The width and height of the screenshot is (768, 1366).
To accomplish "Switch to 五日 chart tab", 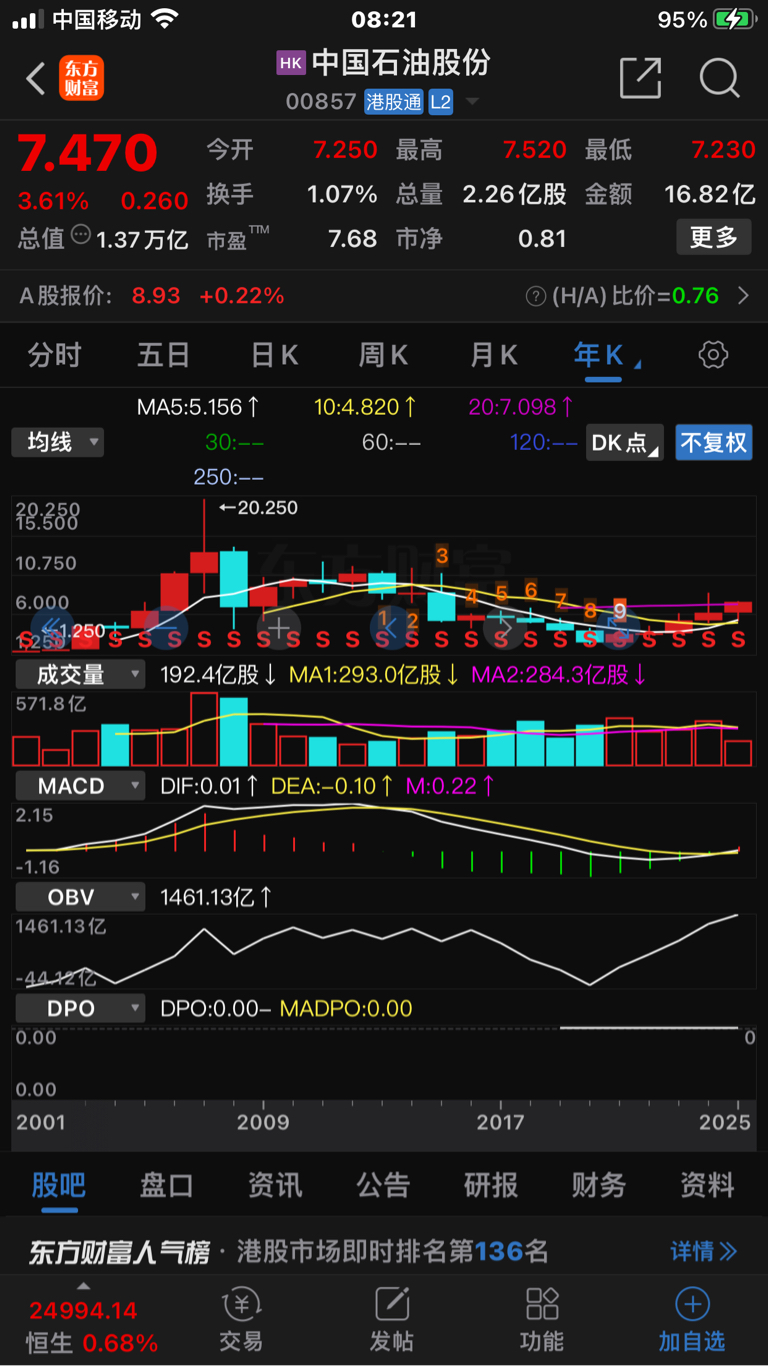I will [164, 355].
